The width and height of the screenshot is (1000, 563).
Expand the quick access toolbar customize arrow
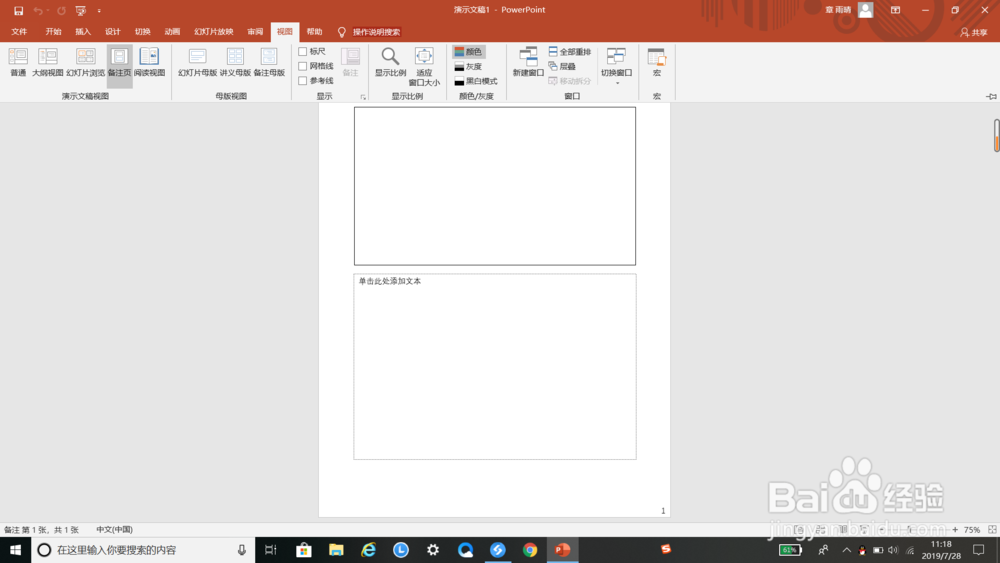coord(99,11)
